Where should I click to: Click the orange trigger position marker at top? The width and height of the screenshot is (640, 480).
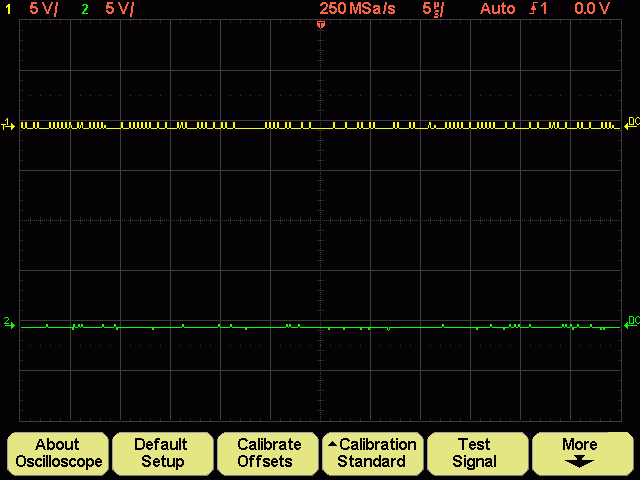321,25
